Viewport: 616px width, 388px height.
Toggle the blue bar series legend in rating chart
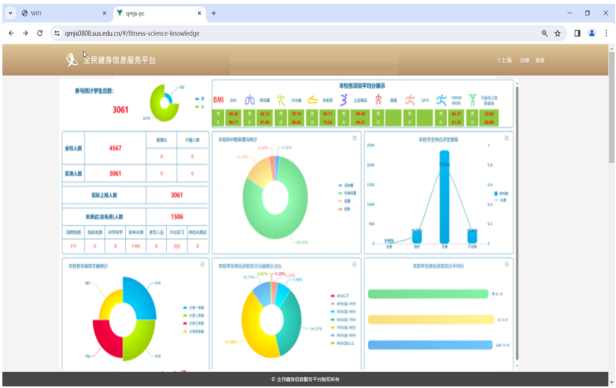pos(501,193)
